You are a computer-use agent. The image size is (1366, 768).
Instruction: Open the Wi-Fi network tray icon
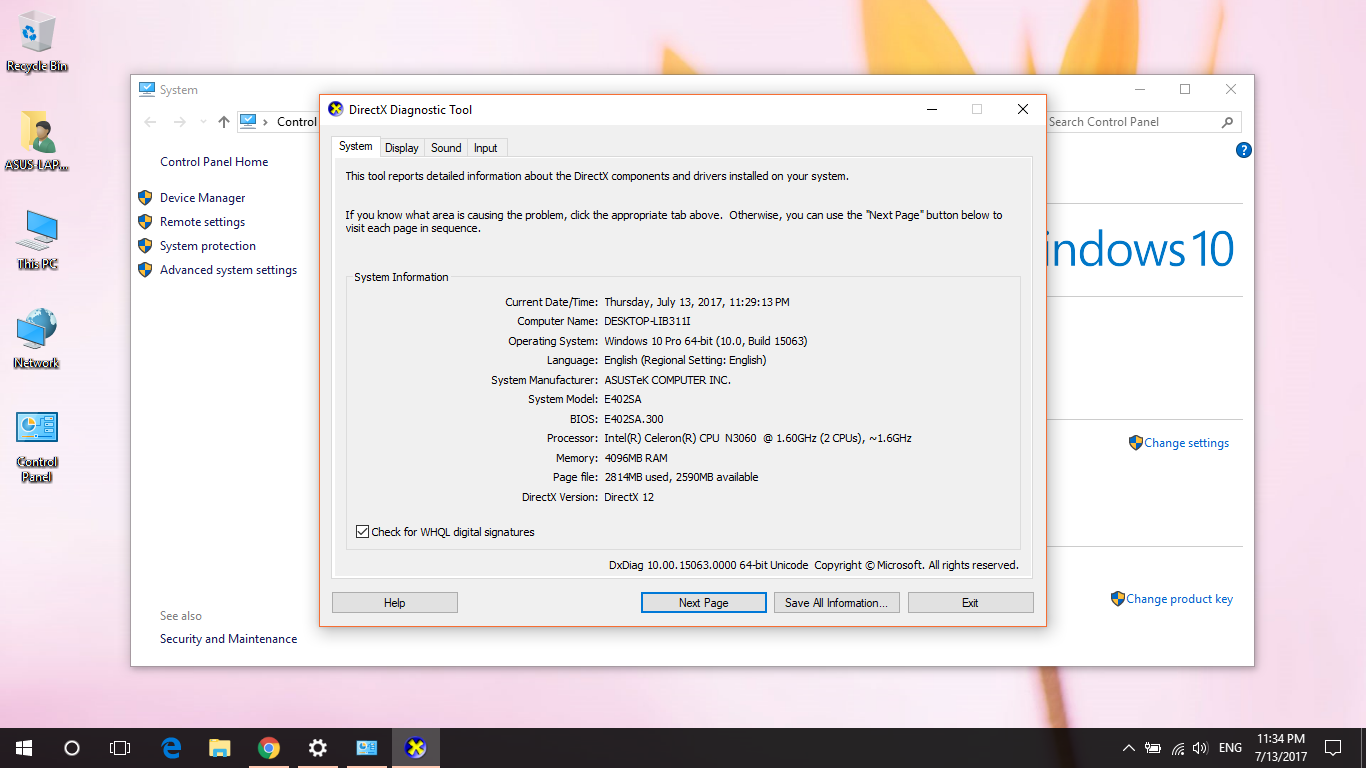tap(1177, 748)
